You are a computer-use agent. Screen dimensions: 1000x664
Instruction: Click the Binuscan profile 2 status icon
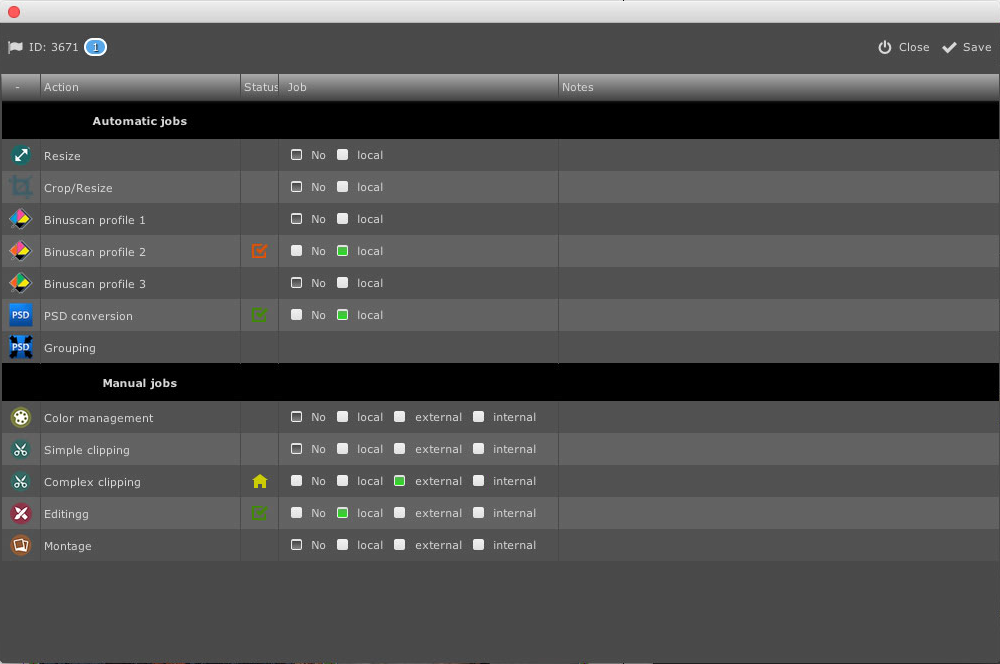[x=260, y=251]
